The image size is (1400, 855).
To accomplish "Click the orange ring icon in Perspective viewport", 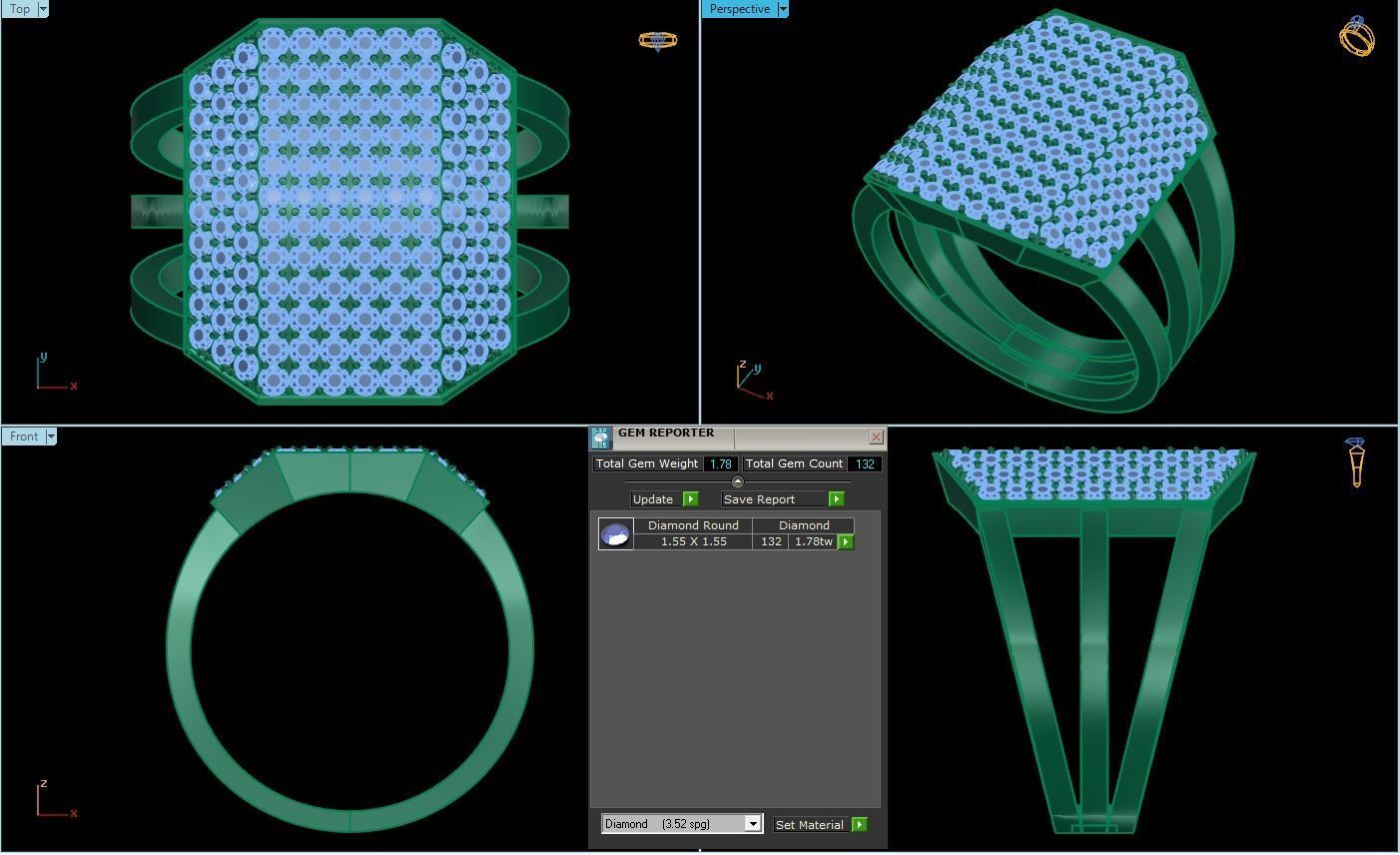I will 1356,35.
